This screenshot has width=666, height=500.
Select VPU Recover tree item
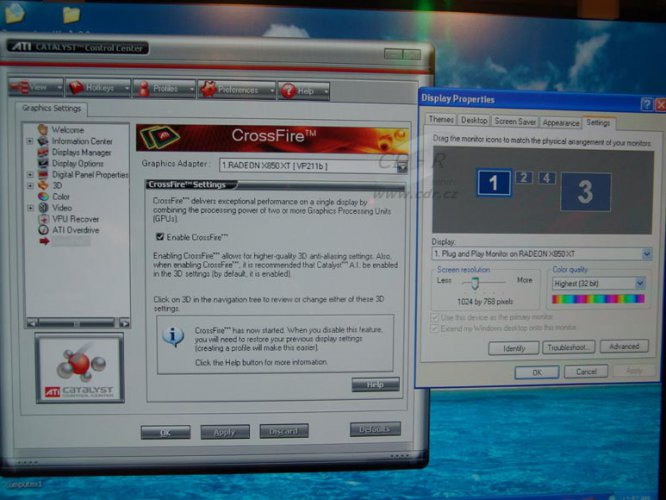(75, 219)
